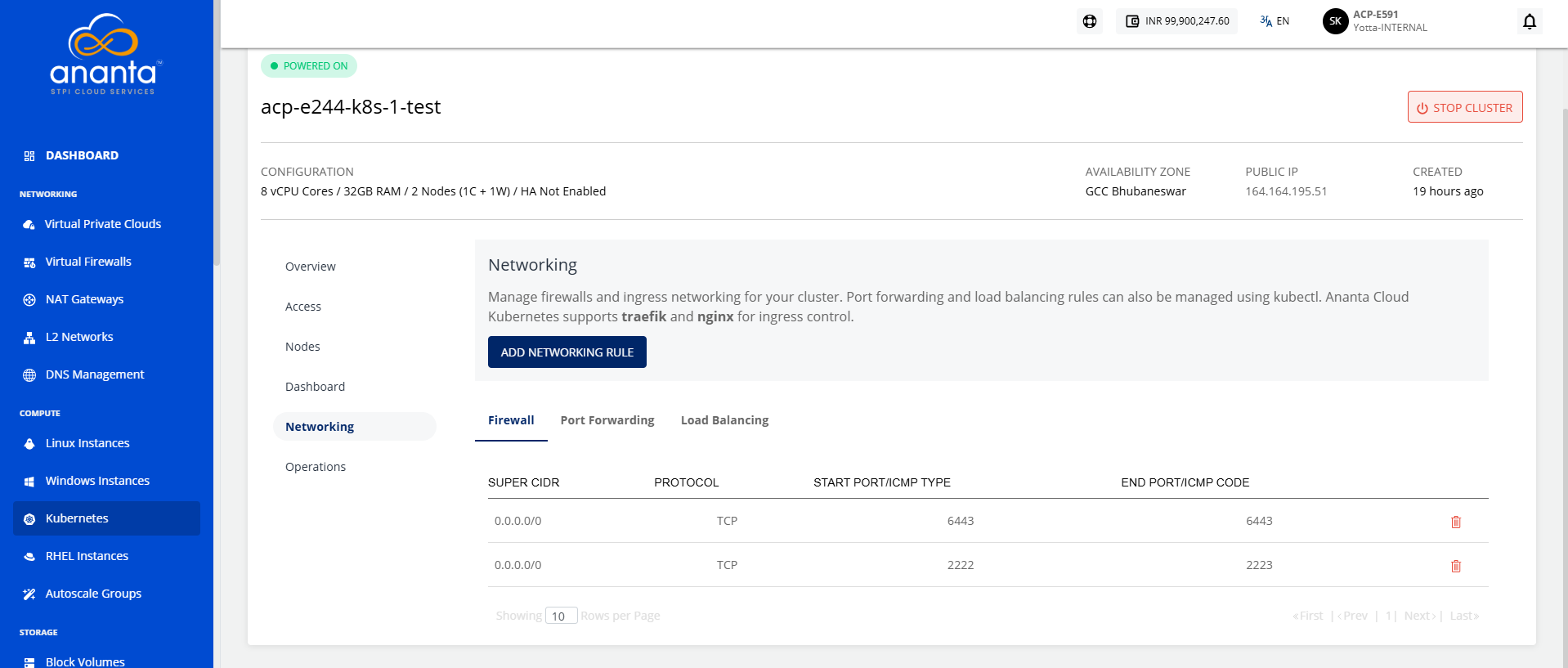
Task: Open Autoscale Groups page
Action: click(x=93, y=594)
